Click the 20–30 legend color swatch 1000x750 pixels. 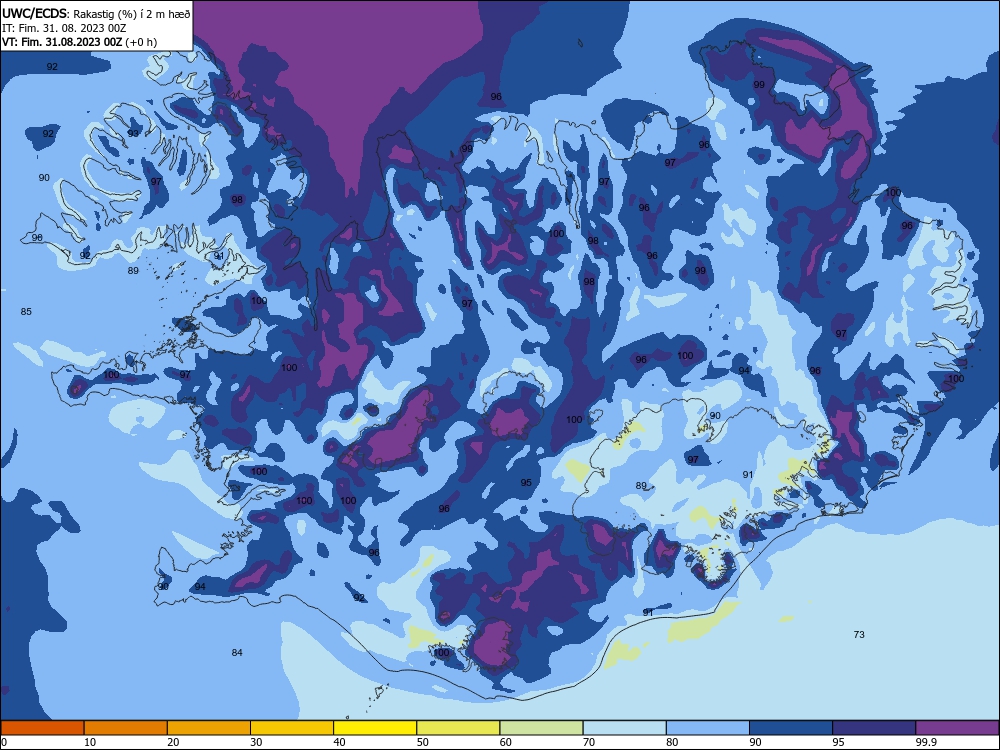[x=209, y=728]
